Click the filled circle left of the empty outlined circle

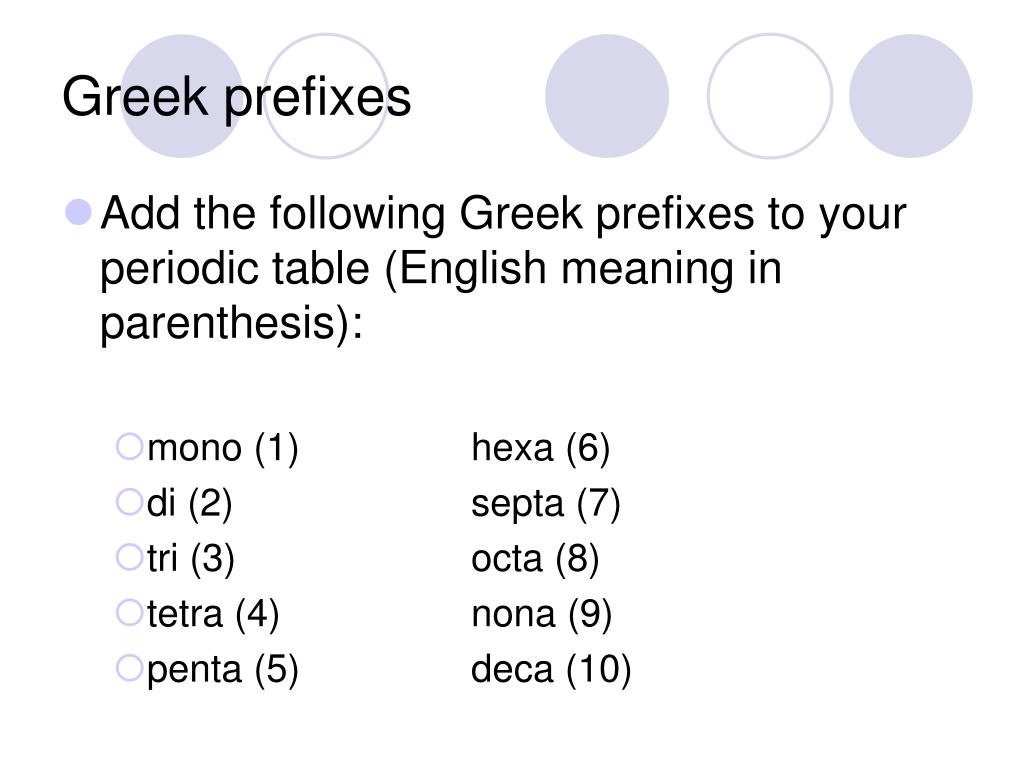[607, 95]
